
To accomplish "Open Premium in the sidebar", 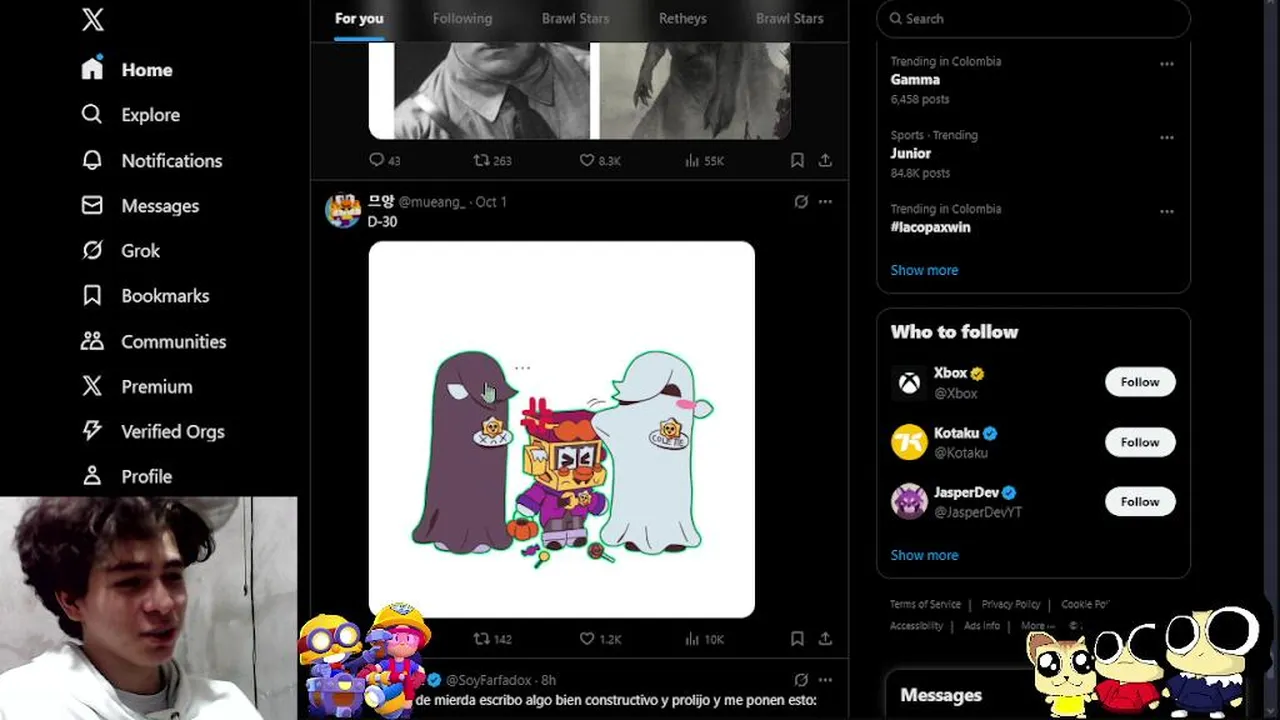I will point(136,386).
